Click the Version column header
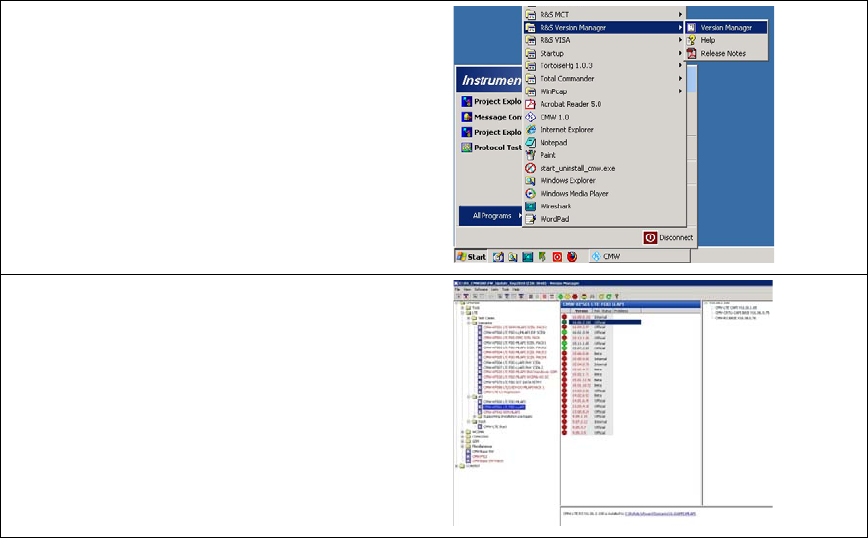Viewport: 868px width, 538px height. click(581, 311)
